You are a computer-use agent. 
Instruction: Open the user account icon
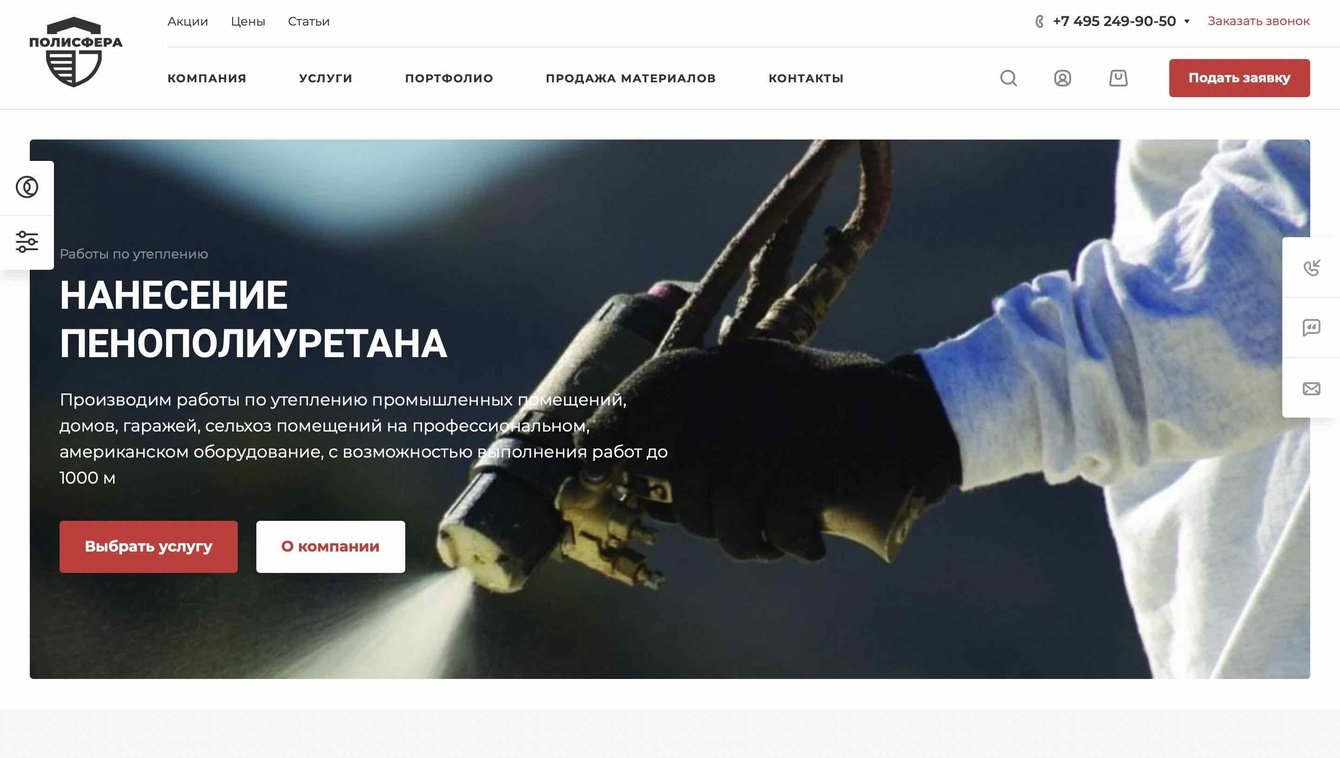(x=1063, y=78)
